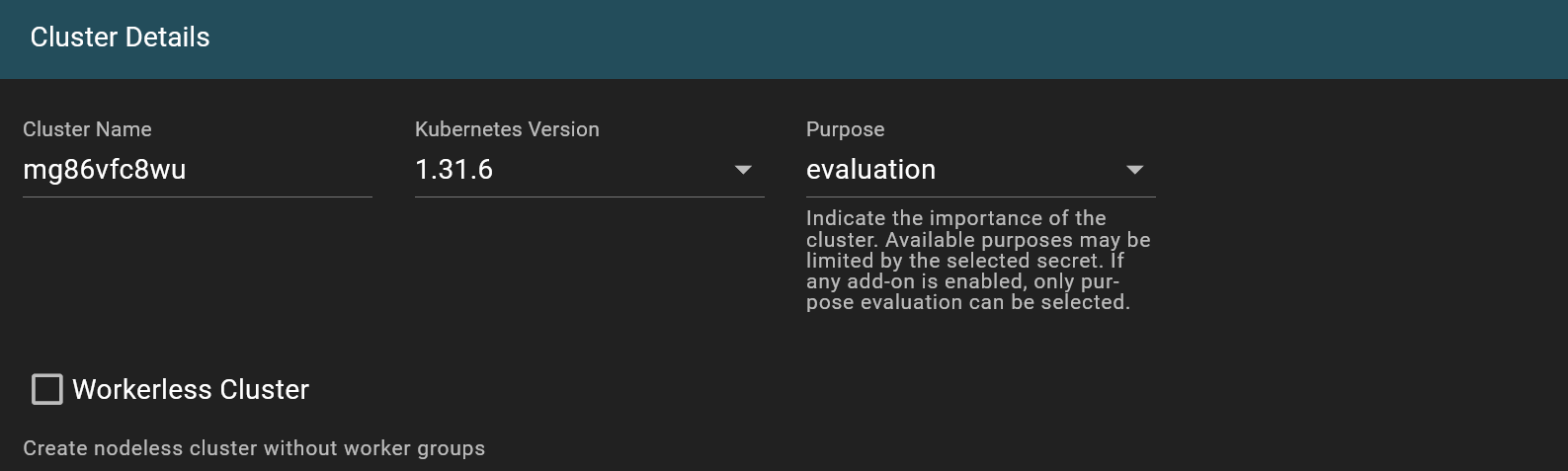This screenshot has width=1568, height=471.
Task: Click the 'Create nodeless cluster' description text
Action: click(x=254, y=448)
